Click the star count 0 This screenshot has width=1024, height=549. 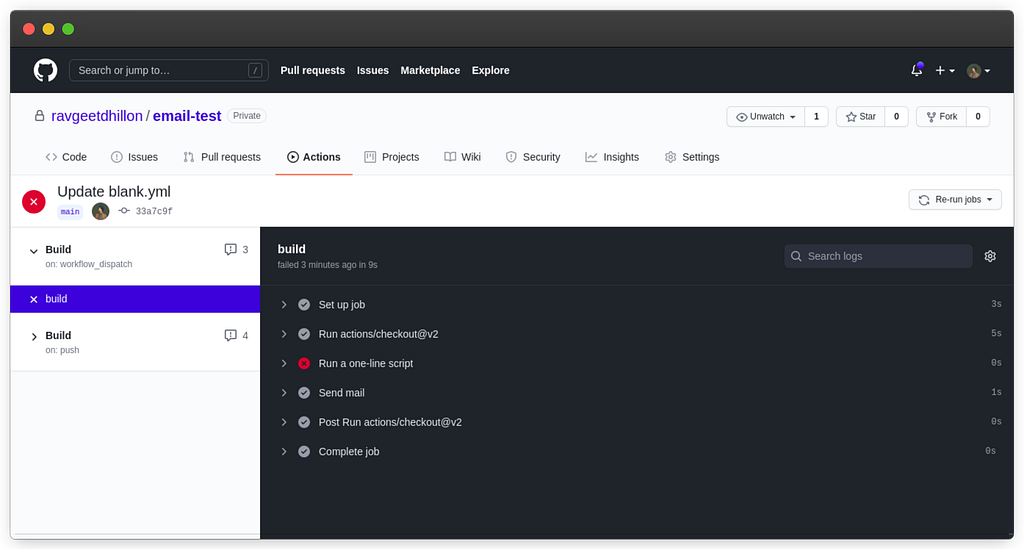tap(897, 117)
